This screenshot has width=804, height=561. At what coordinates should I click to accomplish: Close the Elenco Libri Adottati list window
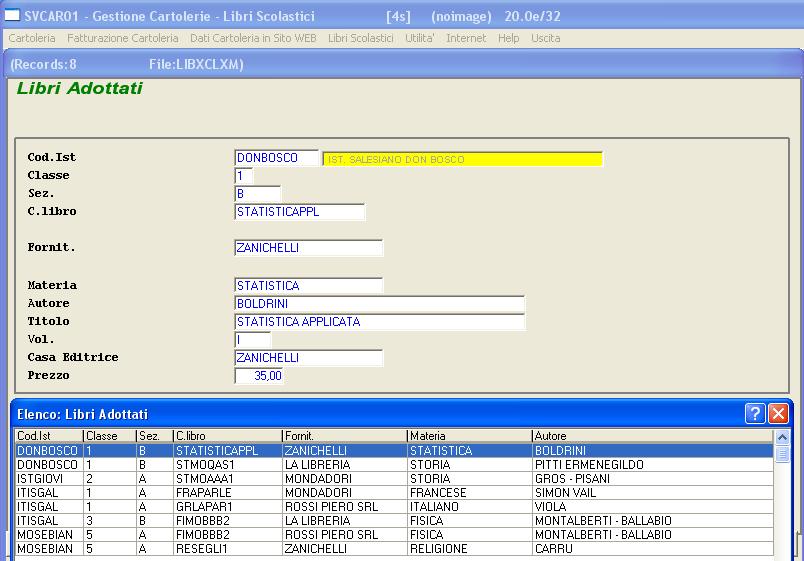click(x=778, y=413)
